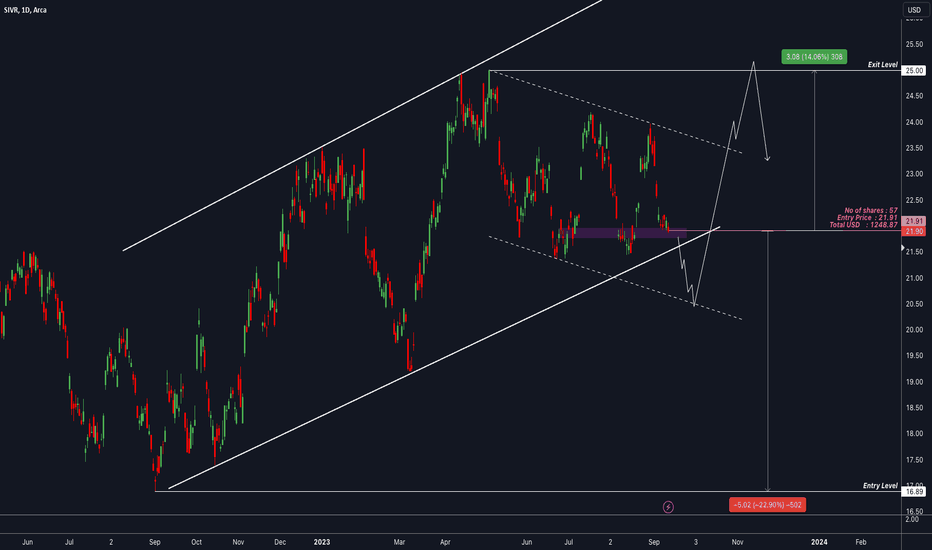Click the lightning bolt event icon
The image size is (932, 550).
tap(668, 507)
